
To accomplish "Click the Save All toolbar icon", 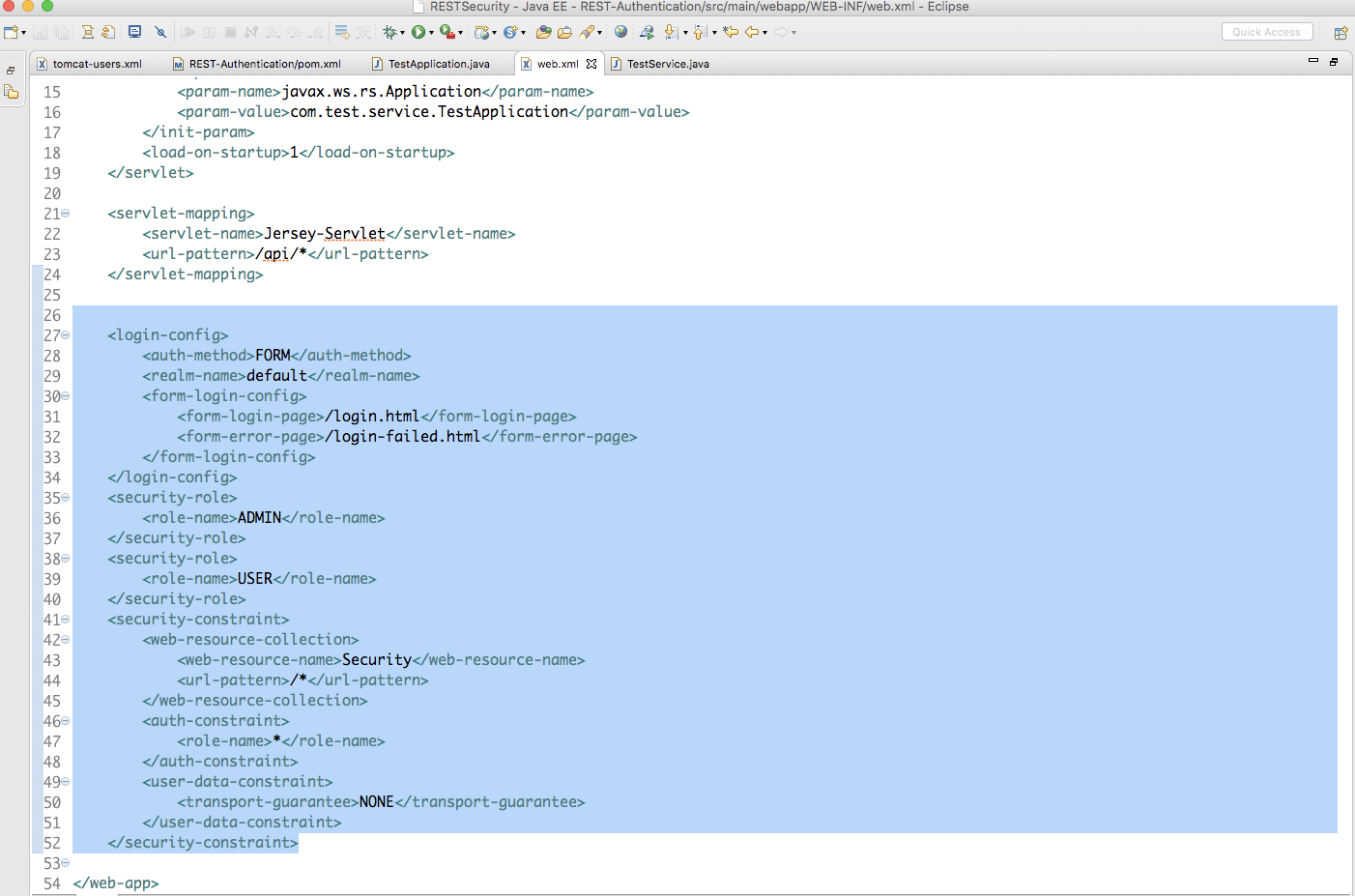I will click(x=61, y=32).
